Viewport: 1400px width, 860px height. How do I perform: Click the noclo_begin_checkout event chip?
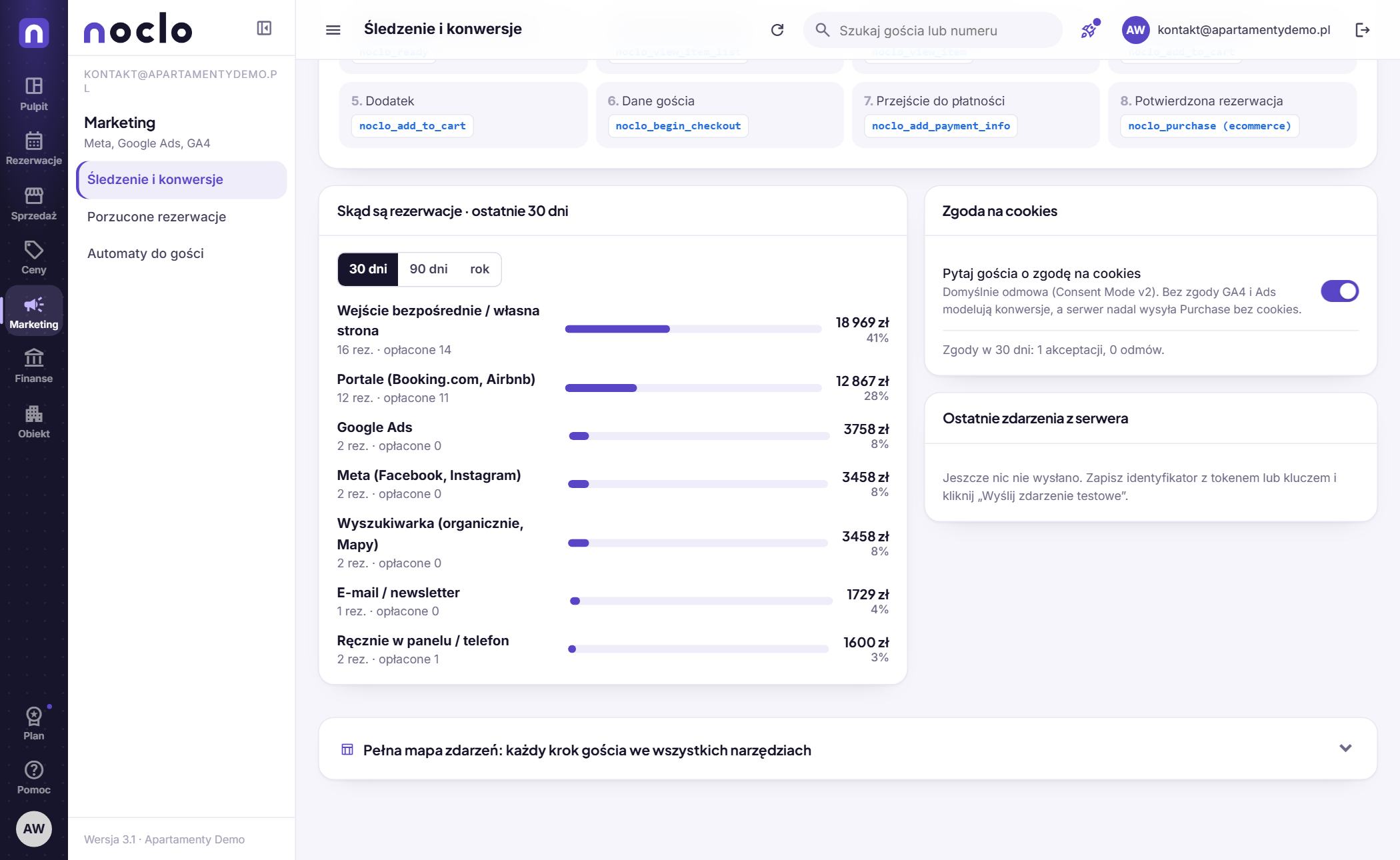tap(678, 126)
